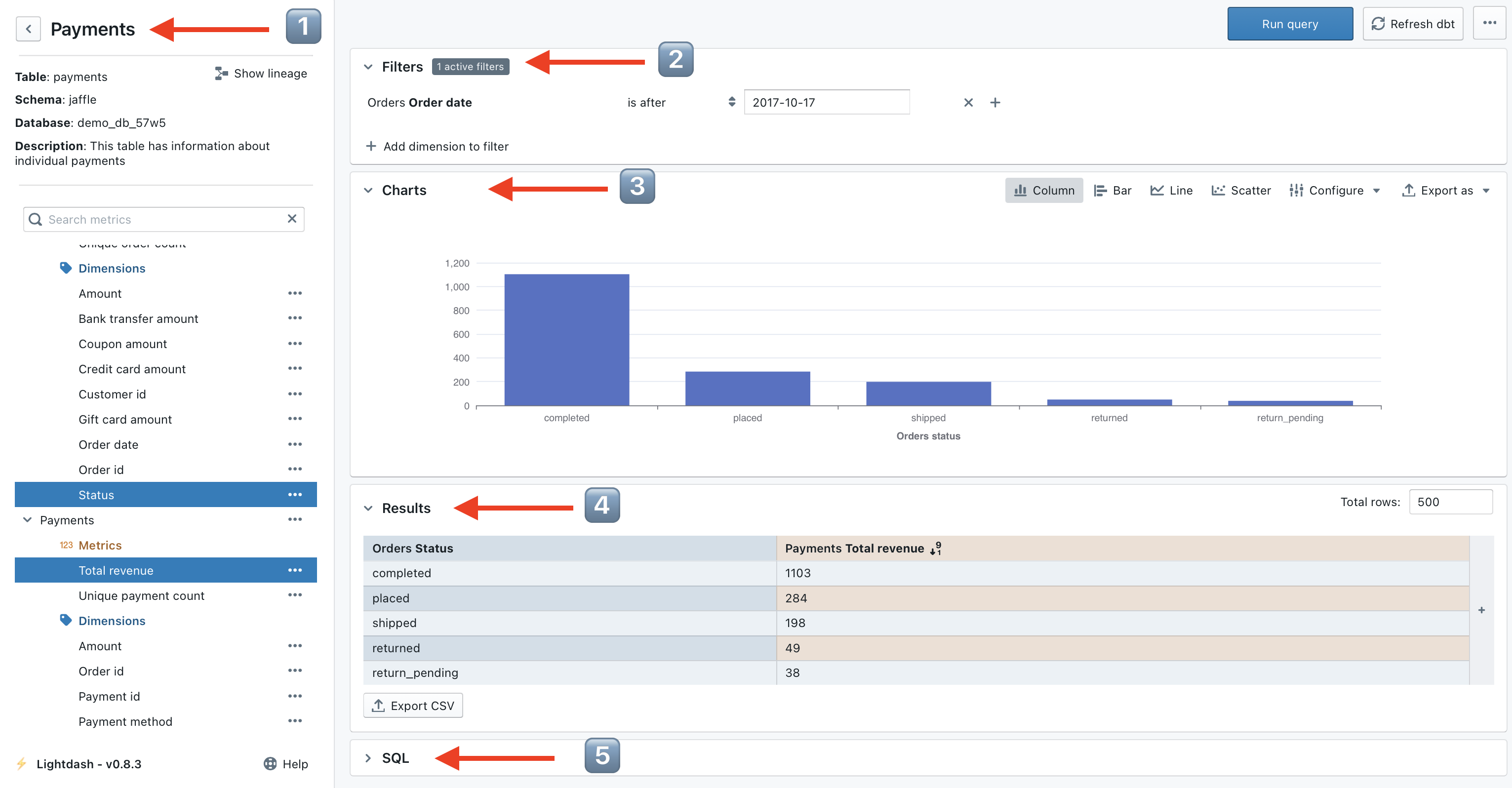Open options for Status dimension
The width and height of the screenshot is (1512, 788).
point(295,495)
